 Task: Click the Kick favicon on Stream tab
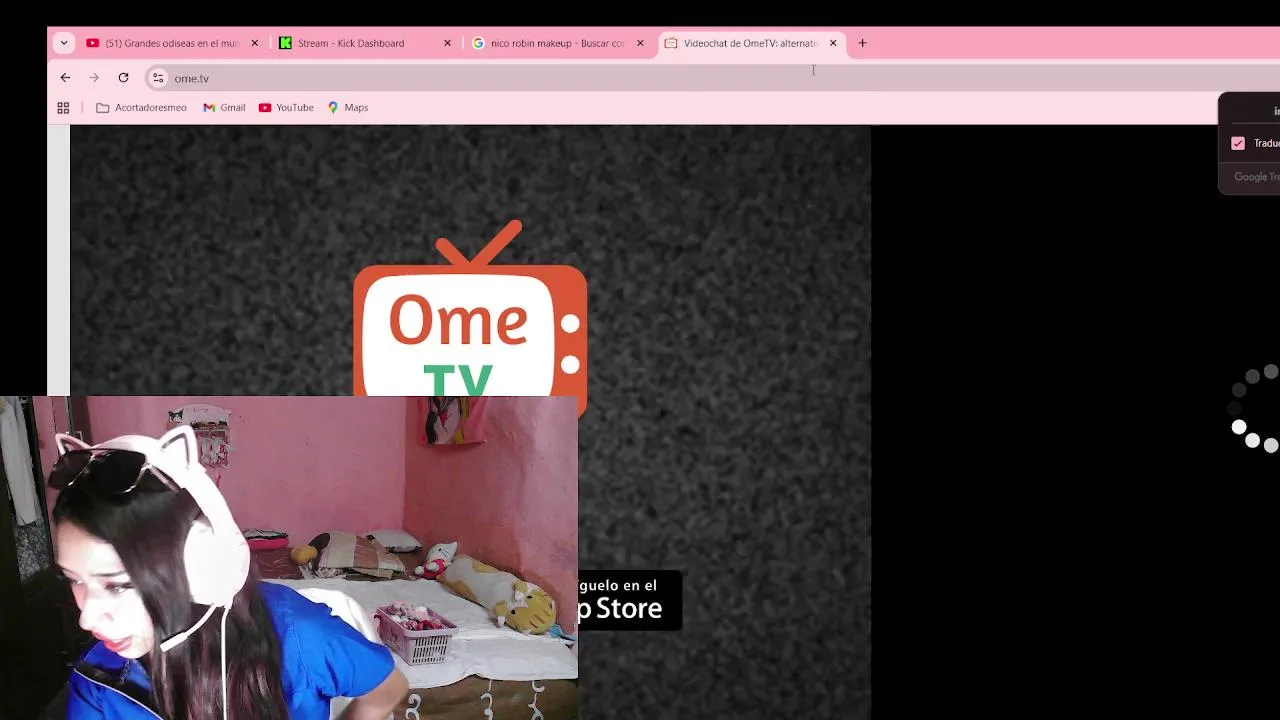tap(285, 43)
